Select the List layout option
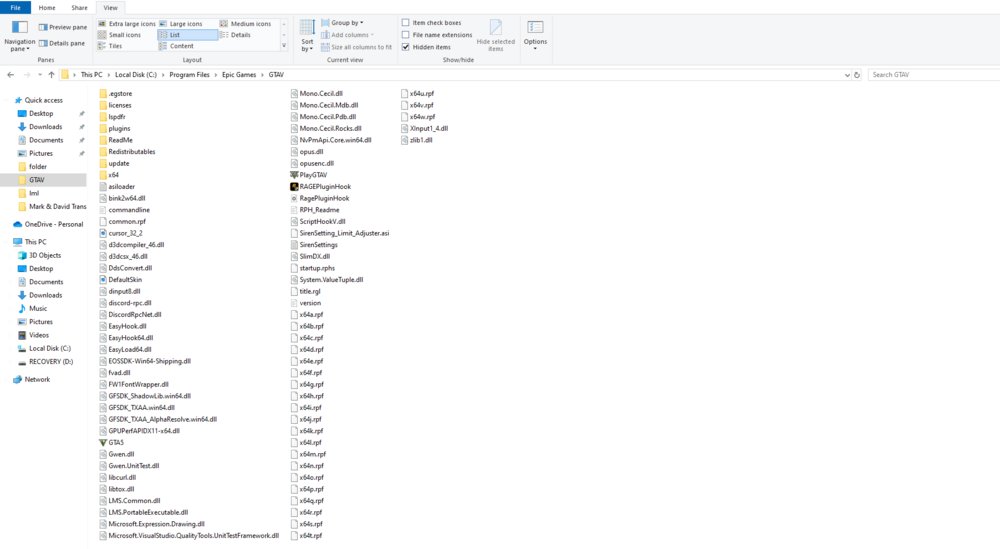 tap(188, 35)
